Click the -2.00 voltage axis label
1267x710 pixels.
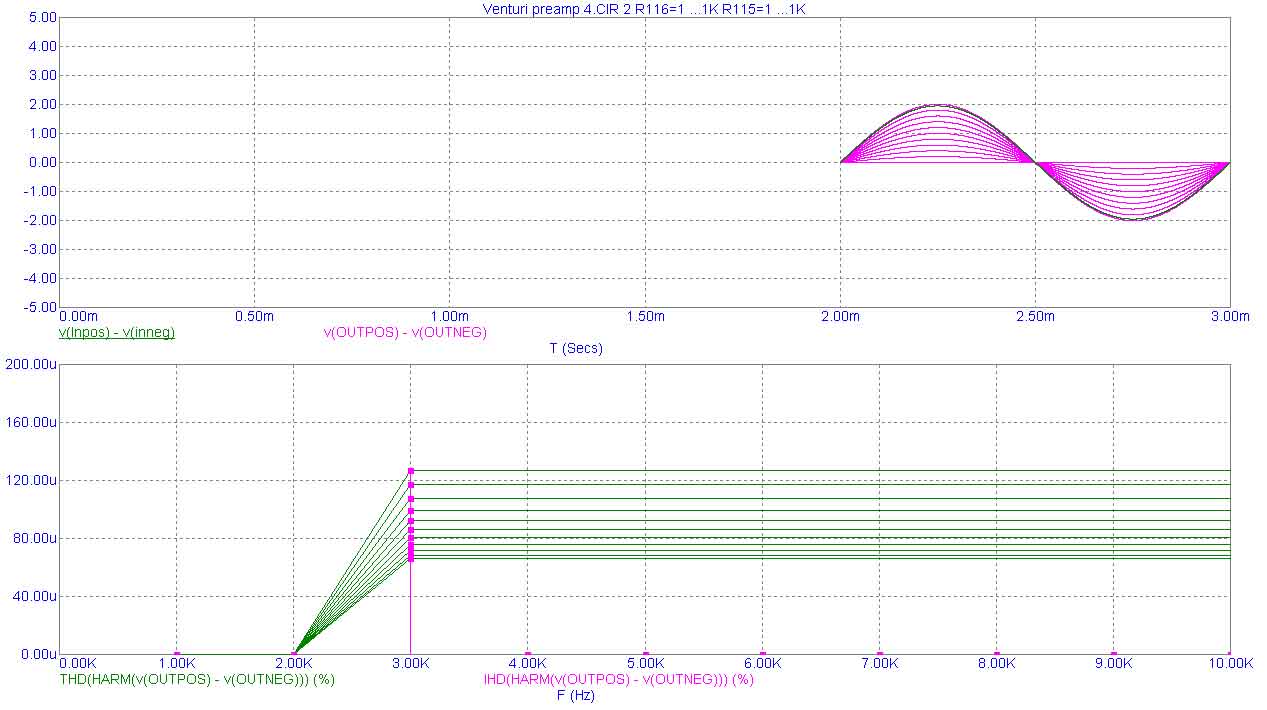click(x=40, y=220)
